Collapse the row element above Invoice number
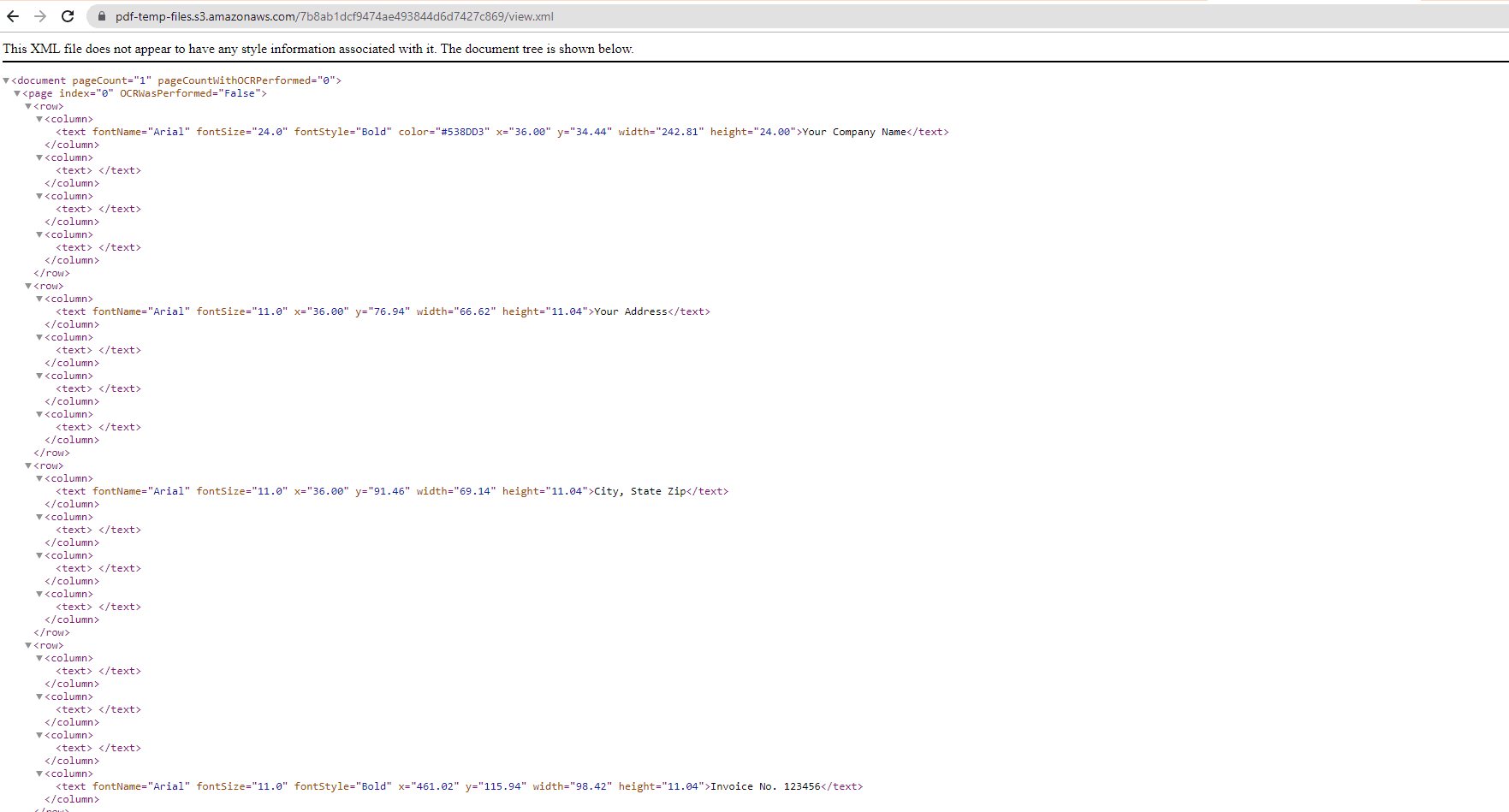Screen dimensions: 1509x812 [28, 645]
